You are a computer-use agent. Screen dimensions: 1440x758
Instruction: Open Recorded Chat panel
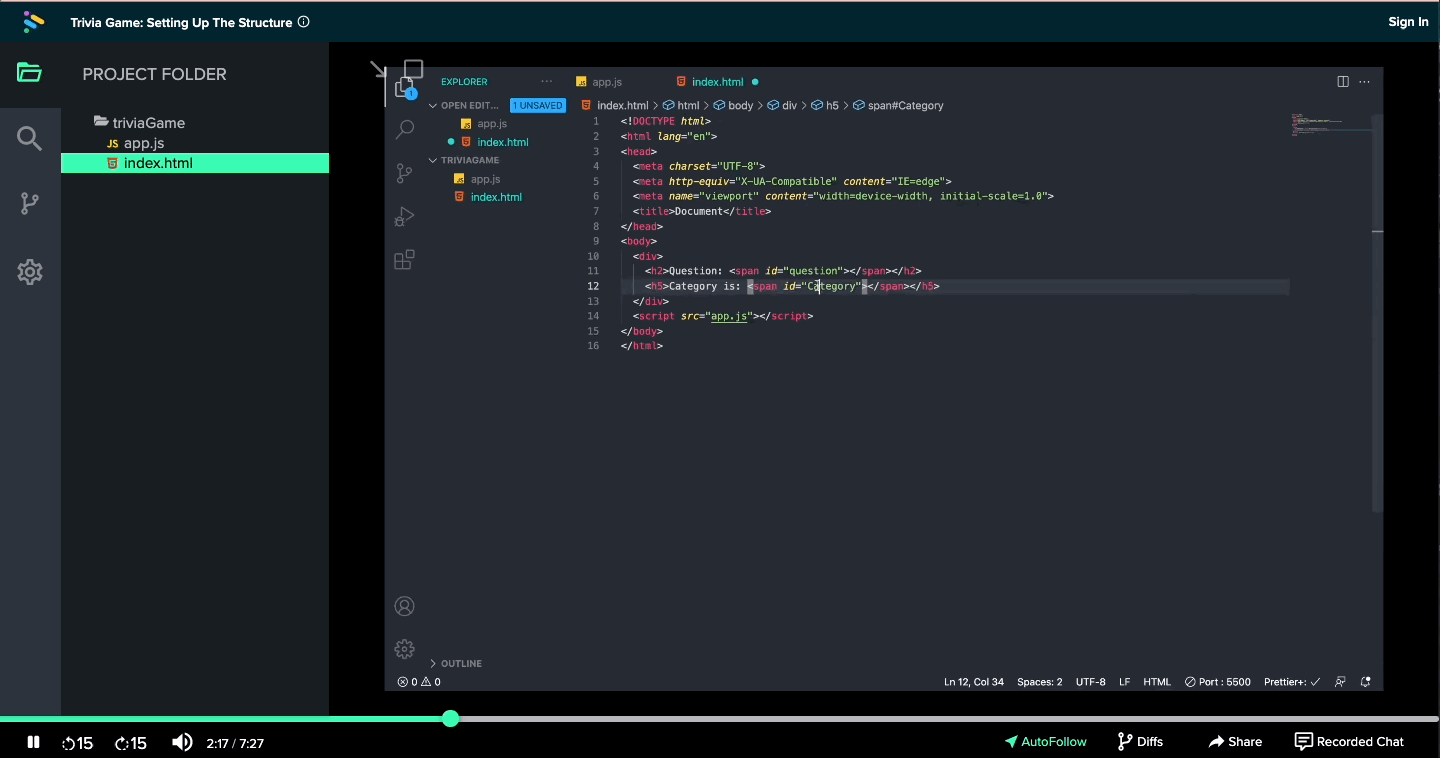(x=1349, y=742)
